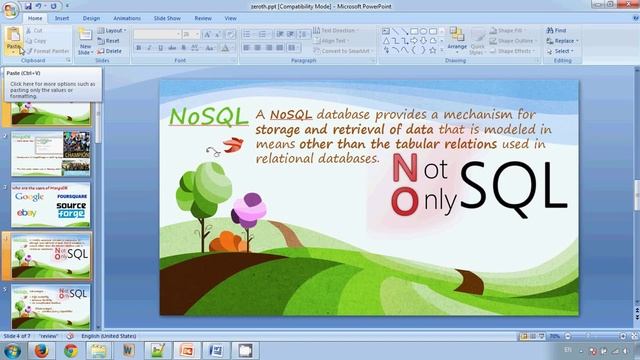Open the Review ribbon tab
640x360 pixels.
[x=203, y=18]
